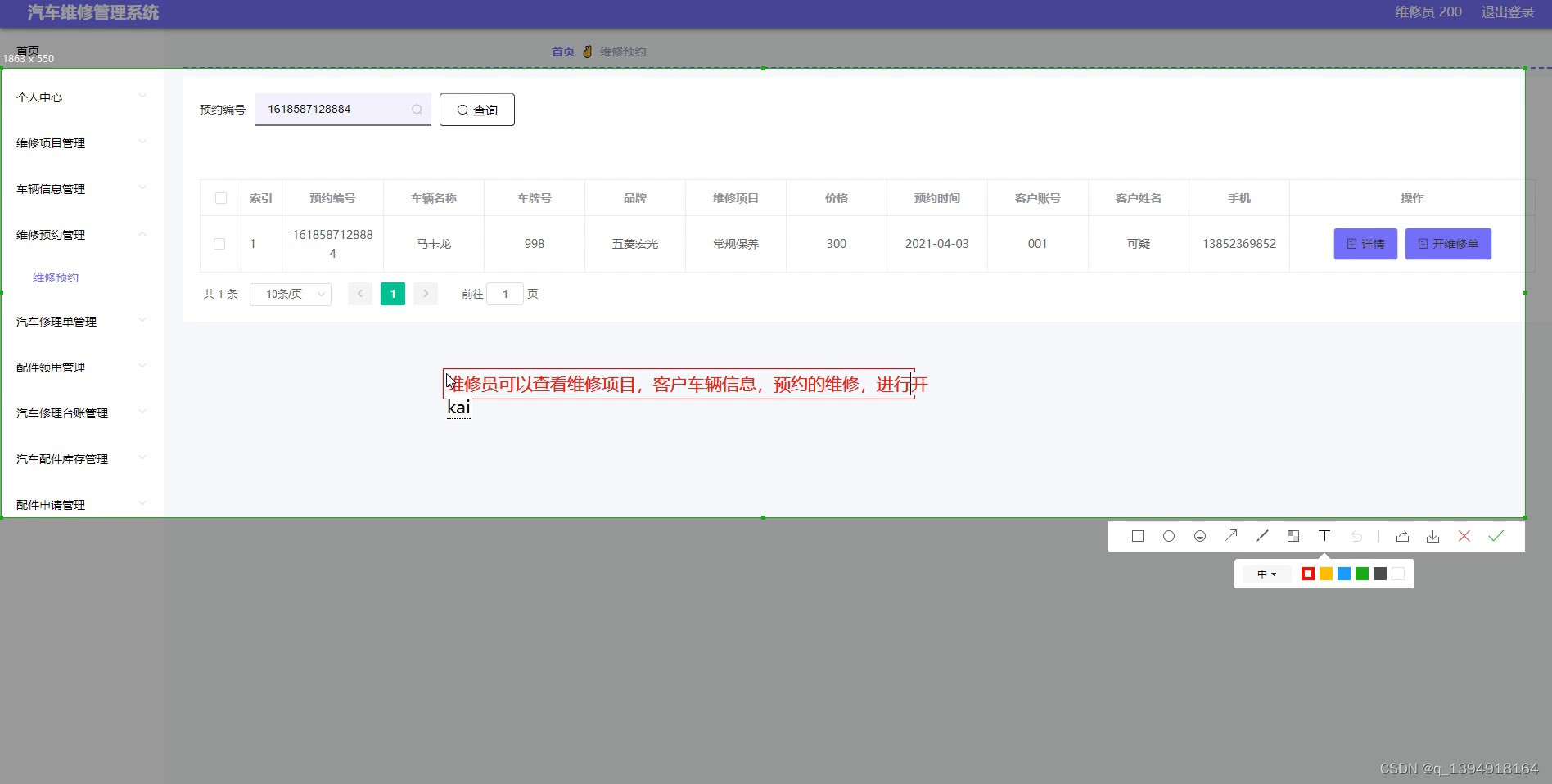Select the ellipse drawing tool

click(x=1169, y=536)
